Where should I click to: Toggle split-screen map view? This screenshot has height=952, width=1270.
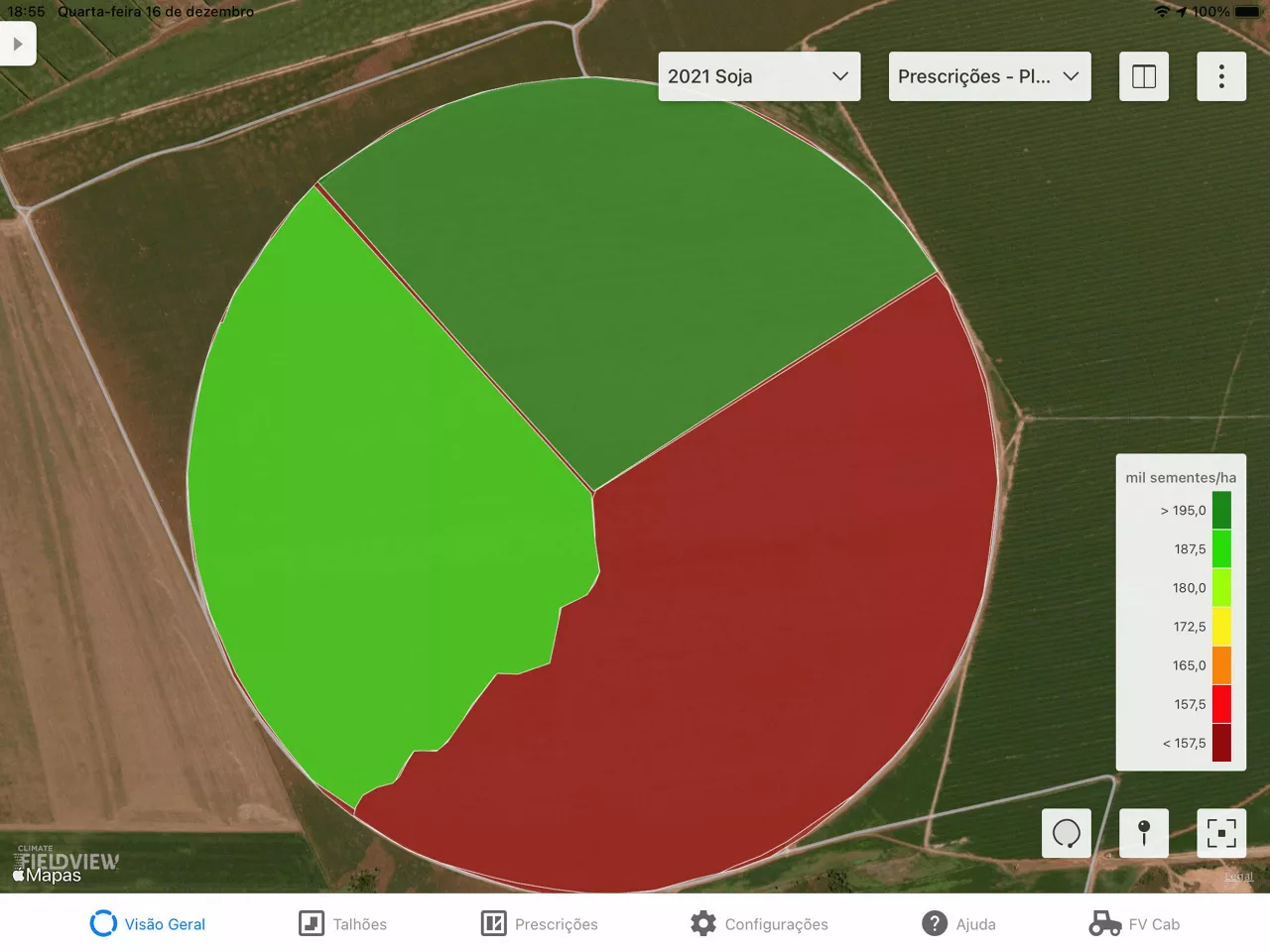(1144, 76)
